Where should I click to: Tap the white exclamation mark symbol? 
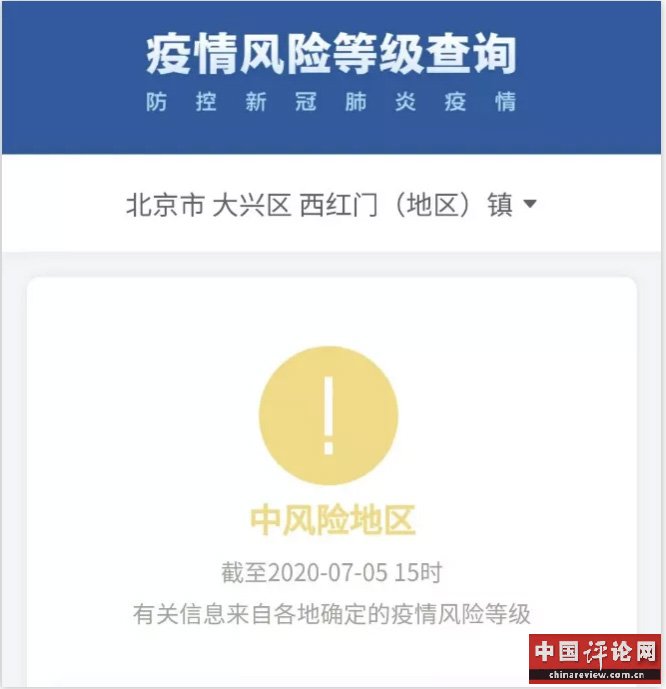pos(329,415)
